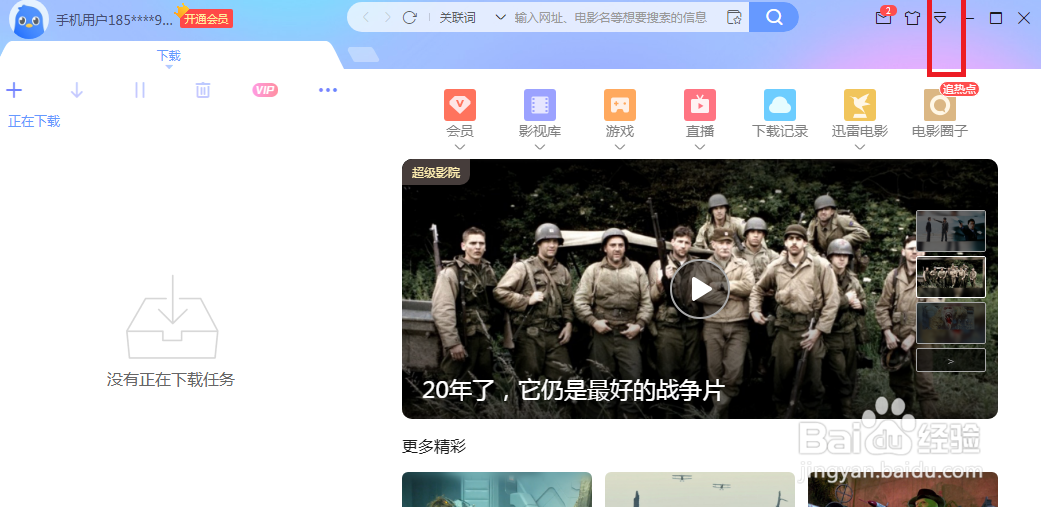
Task: Click the pink VIP badge icon
Action: (x=265, y=90)
